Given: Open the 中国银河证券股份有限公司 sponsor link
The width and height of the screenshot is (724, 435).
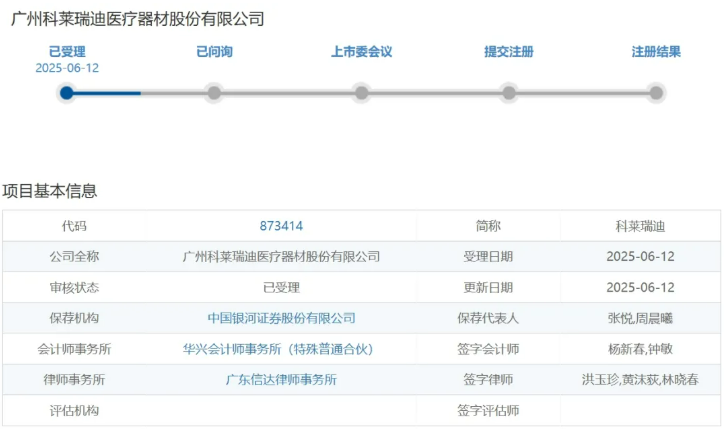Looking at the screenshot, I should point(281,318).
